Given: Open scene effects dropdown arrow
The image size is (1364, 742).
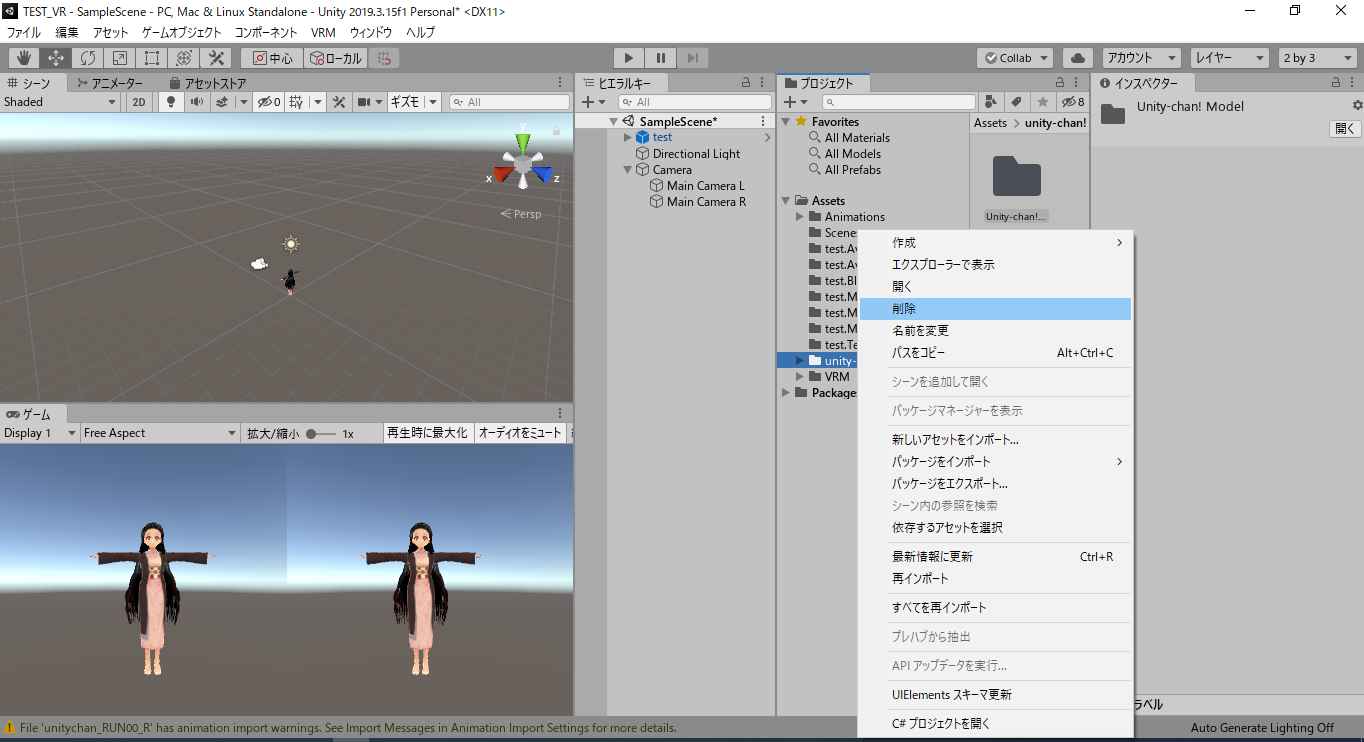Looking at the screenshot, I should coord(244,102).
